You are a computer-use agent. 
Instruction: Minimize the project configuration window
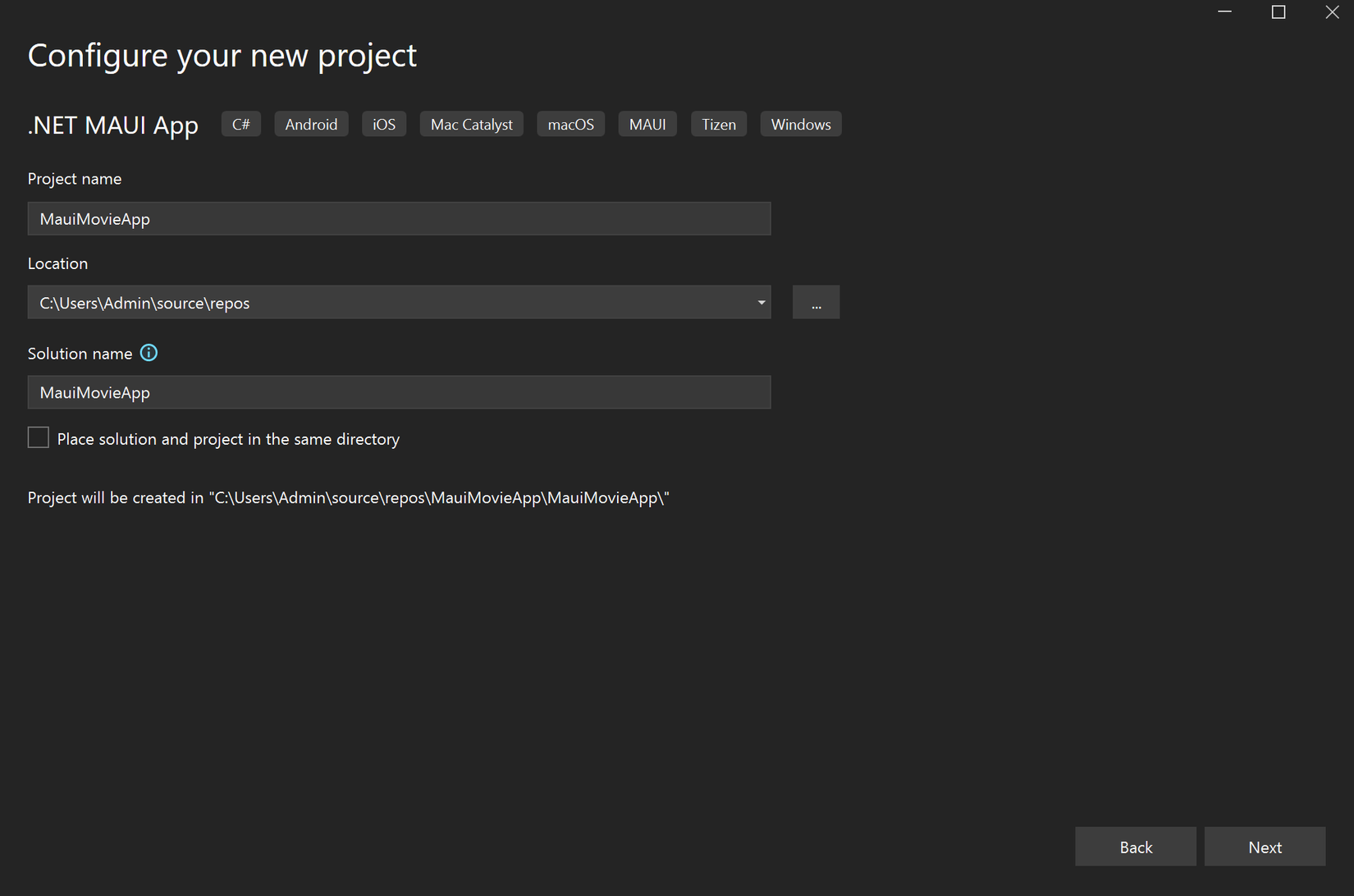tap(1224, 12)
